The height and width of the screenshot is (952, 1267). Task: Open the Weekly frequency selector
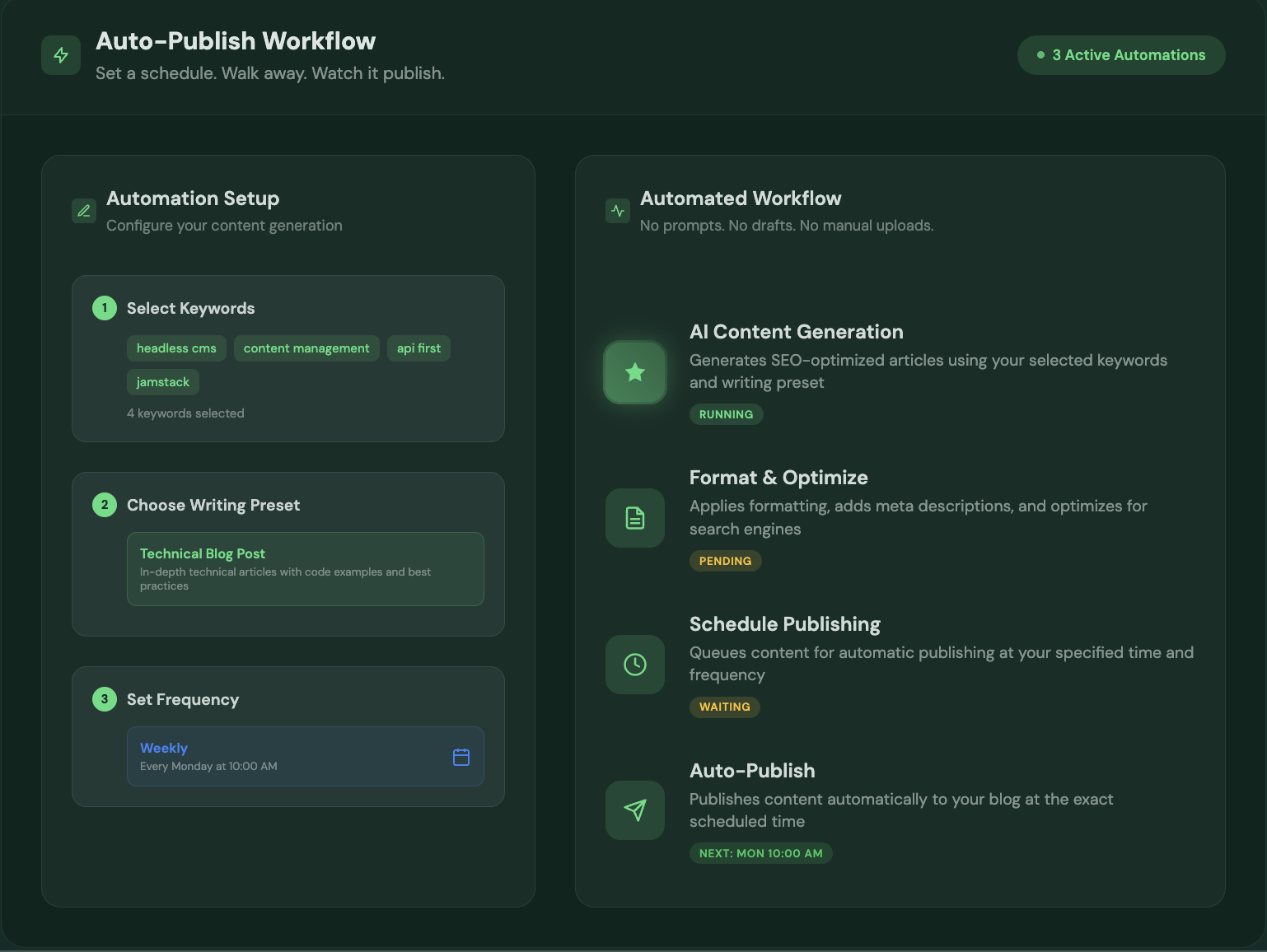[x=305, y=756]
